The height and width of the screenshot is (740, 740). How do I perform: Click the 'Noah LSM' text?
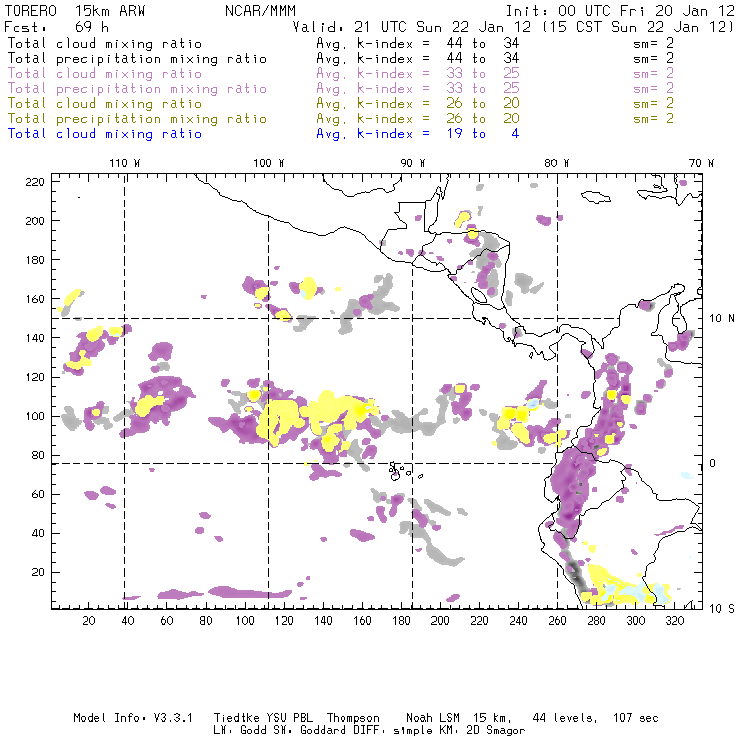tap(433, 718)
